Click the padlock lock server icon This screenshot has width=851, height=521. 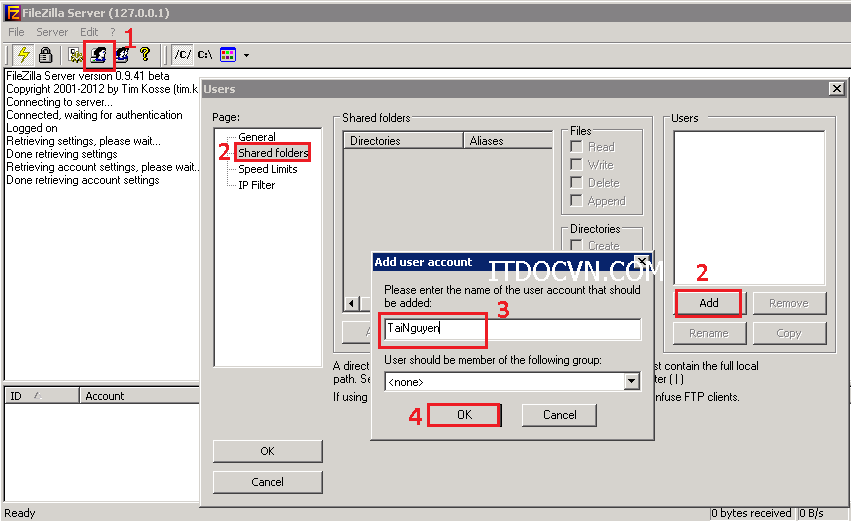tap(45, 54)
